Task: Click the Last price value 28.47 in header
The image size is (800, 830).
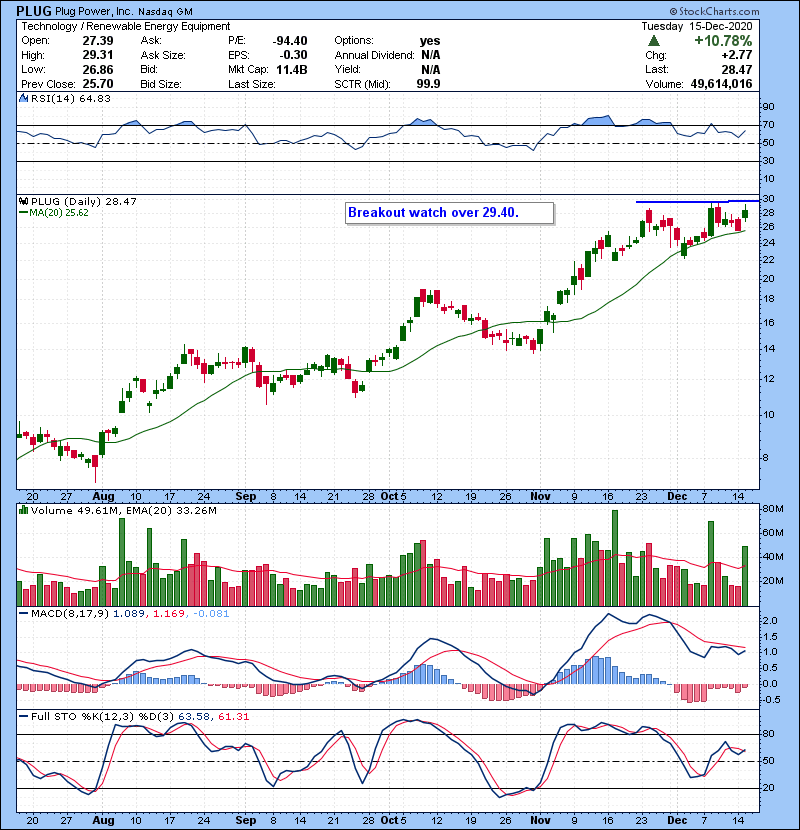Action: pos(737,69)
